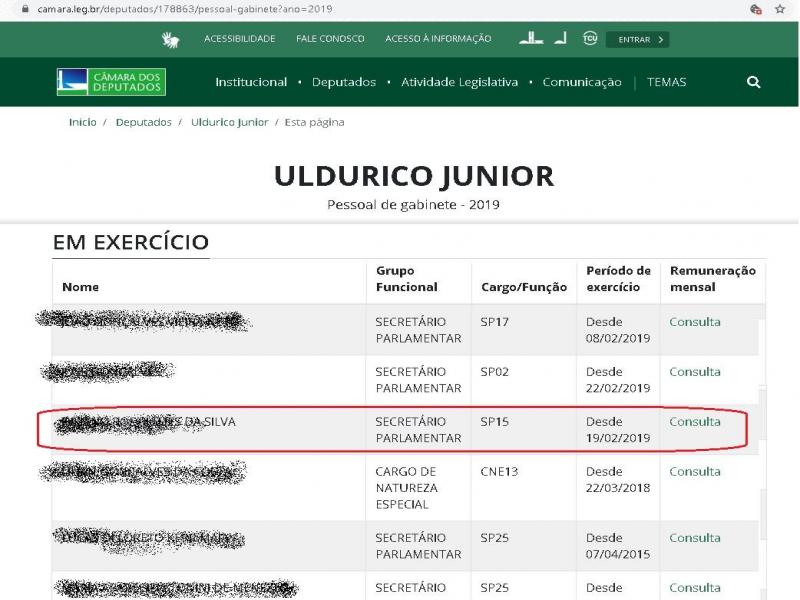Bookmark this page with the star icon
The height and width of the screenshot is (600, 800).
point(780,8)
